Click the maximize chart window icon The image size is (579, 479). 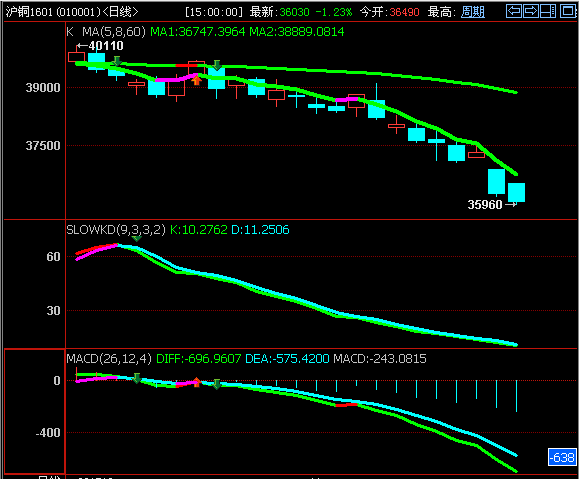tap(568, 11)
